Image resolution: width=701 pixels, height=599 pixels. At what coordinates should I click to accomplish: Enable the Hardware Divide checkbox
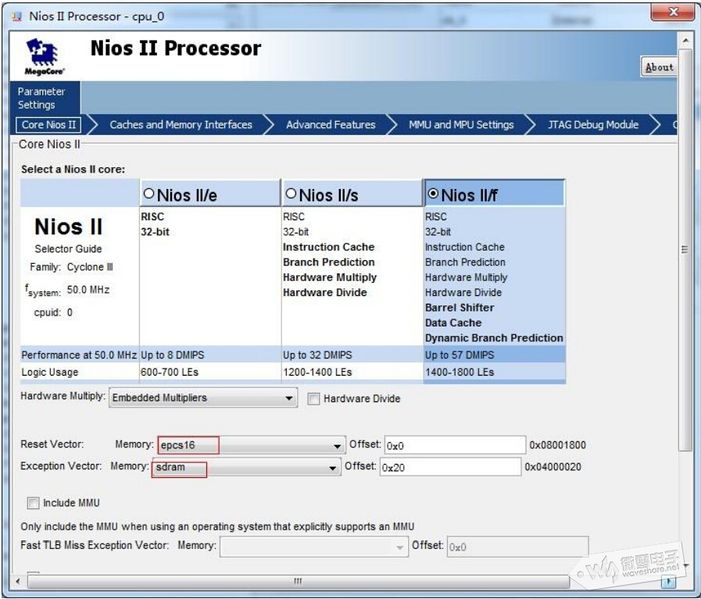pos(314,399)
